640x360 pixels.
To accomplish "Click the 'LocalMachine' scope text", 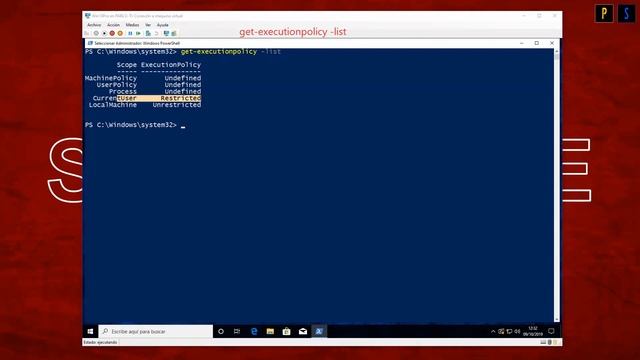I will (x=113, y=105).
